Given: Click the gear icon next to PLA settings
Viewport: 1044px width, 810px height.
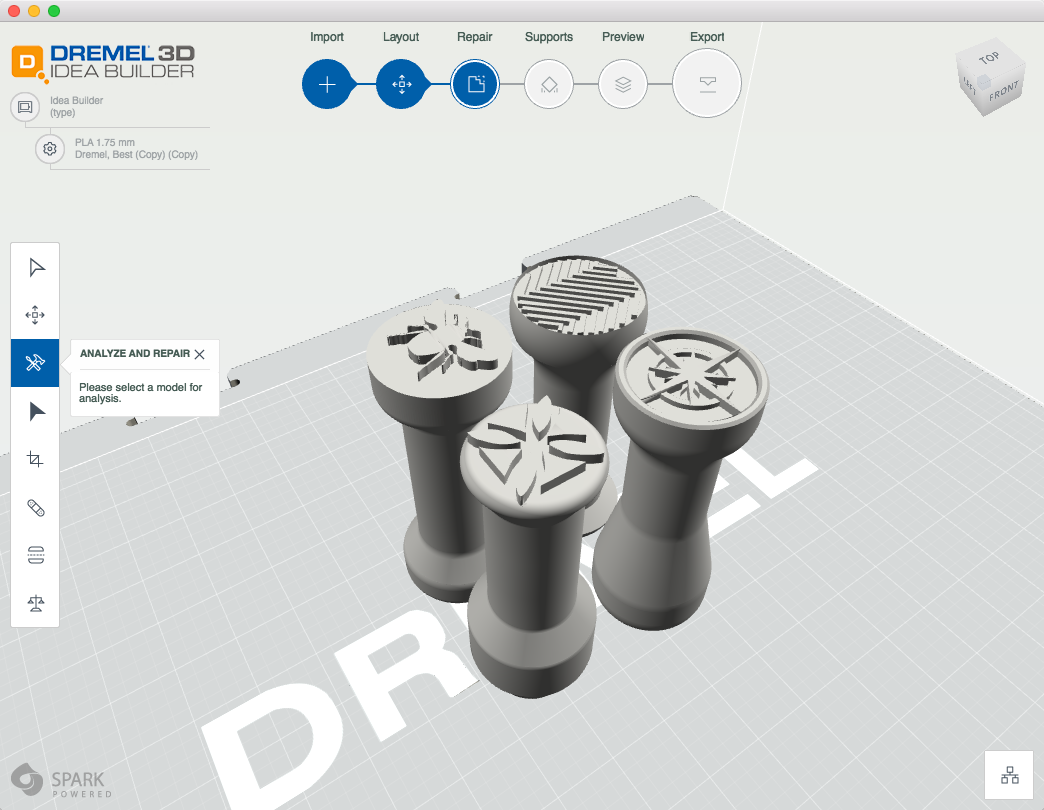Looking at the screenshot, I should pyautogui.click(x=48, y=148).
